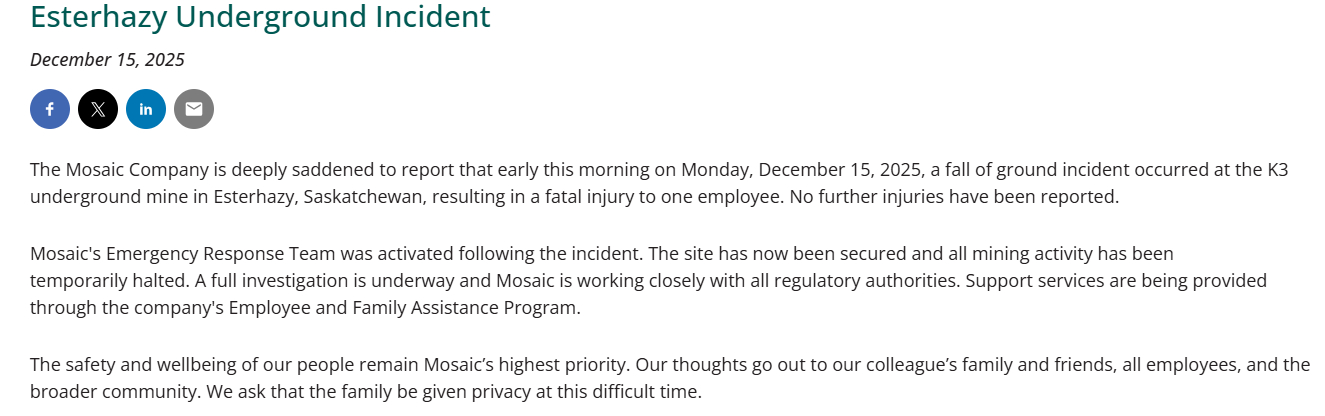
Task: Click the sentence "No further injuries have been reported."
Action: click(x=954, y=196)
